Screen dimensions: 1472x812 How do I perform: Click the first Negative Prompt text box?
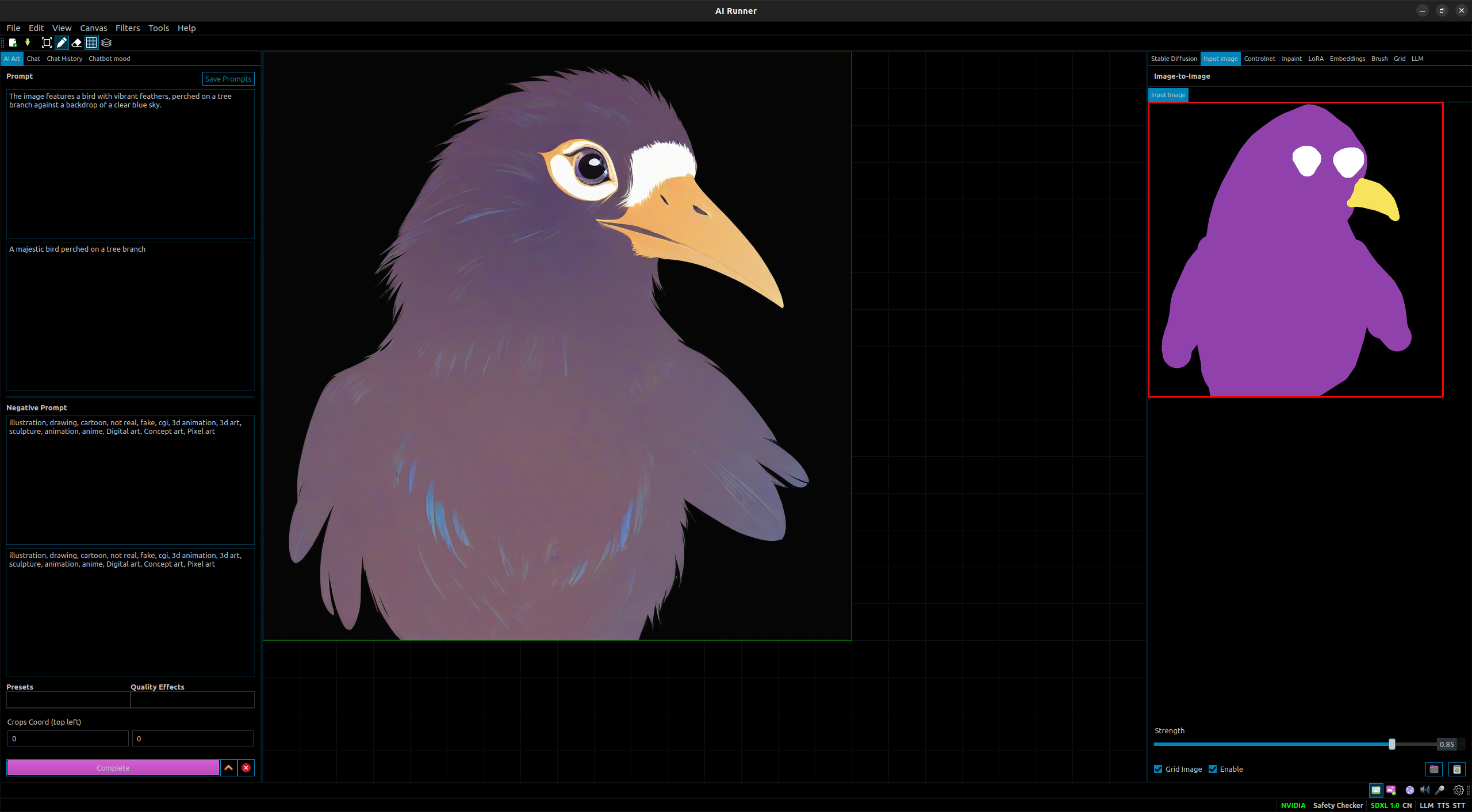click(x=130, y=480)
